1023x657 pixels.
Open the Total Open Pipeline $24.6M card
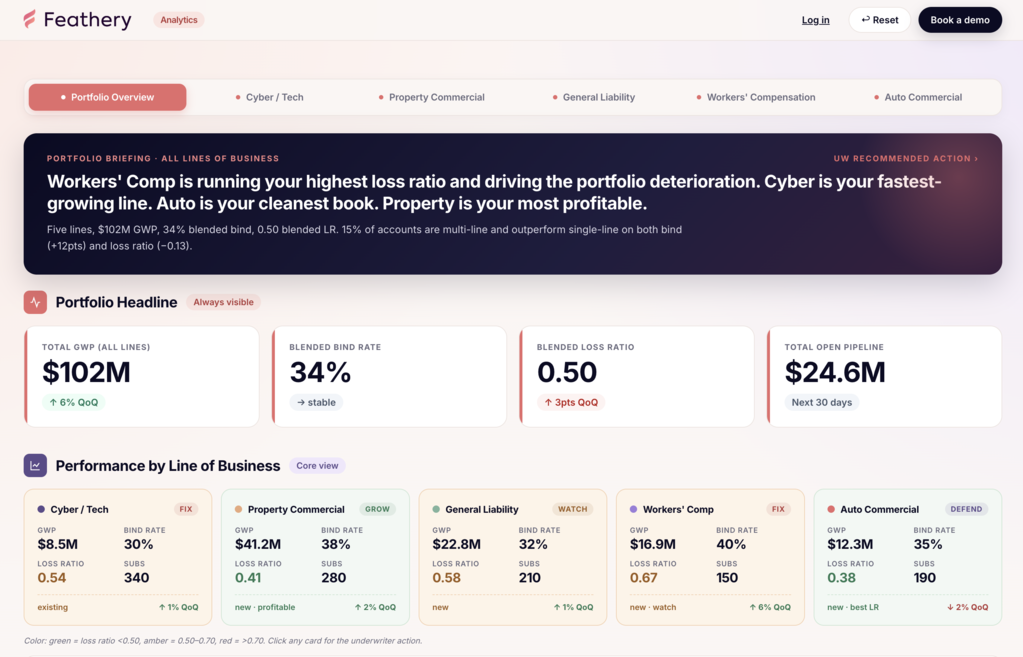coord(884,377)
